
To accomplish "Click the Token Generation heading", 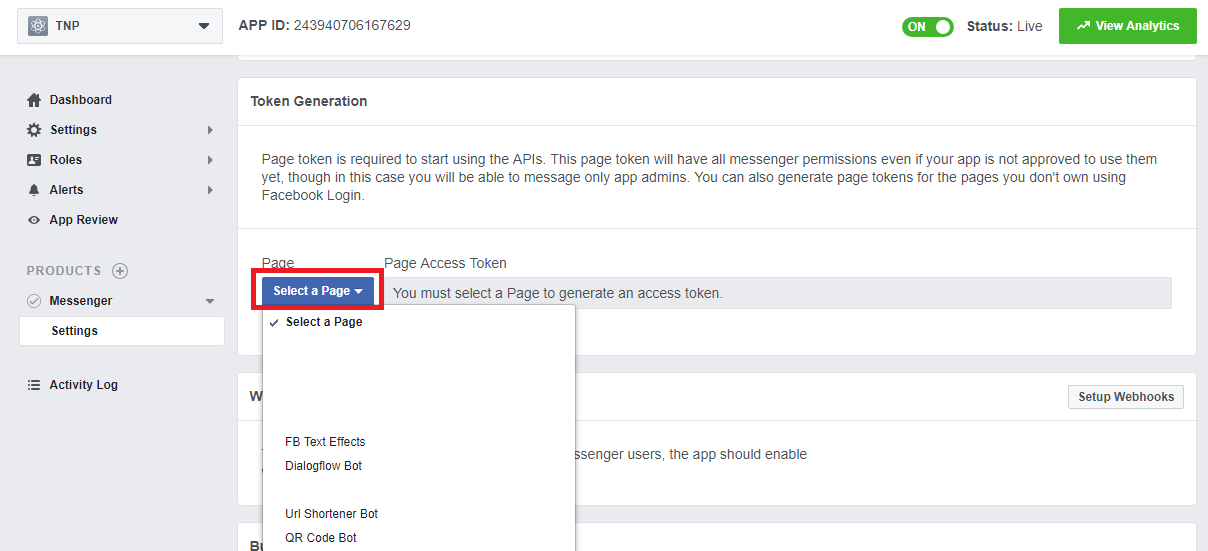I will [309, 101].
